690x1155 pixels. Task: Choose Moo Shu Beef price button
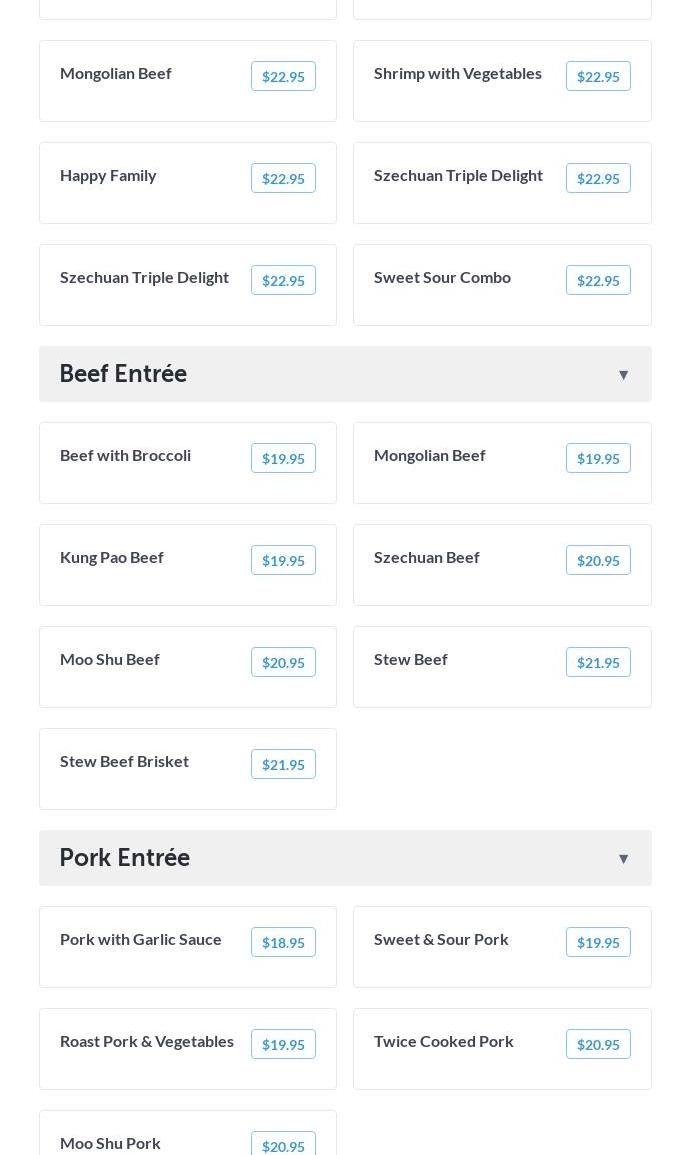(x=283, y=663)
